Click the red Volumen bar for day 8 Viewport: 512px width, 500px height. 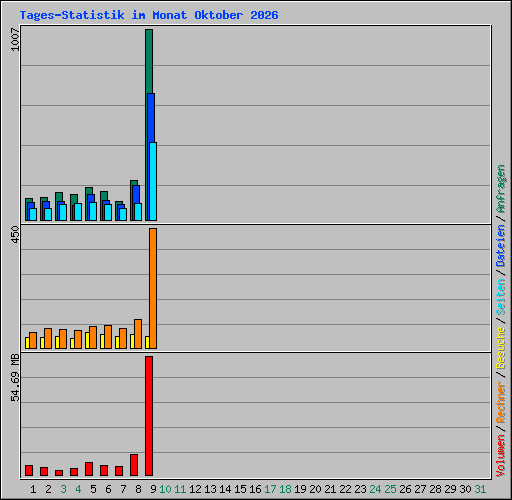coord(134,465)
